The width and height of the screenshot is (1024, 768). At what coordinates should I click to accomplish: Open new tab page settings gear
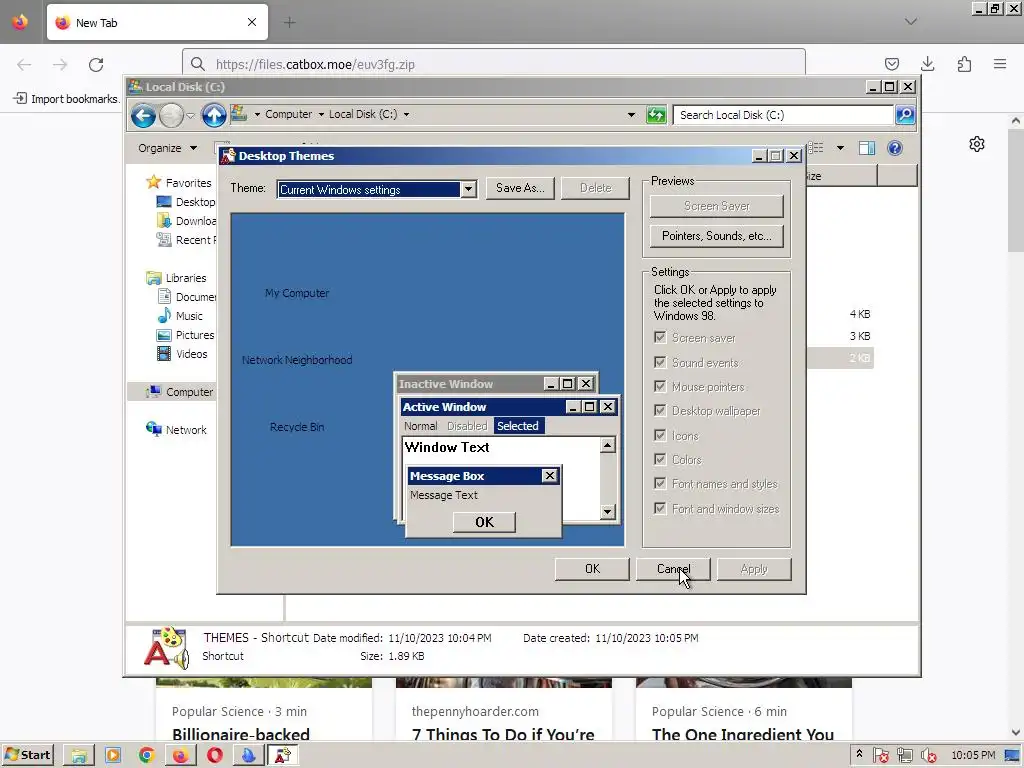tap(976, 144)
